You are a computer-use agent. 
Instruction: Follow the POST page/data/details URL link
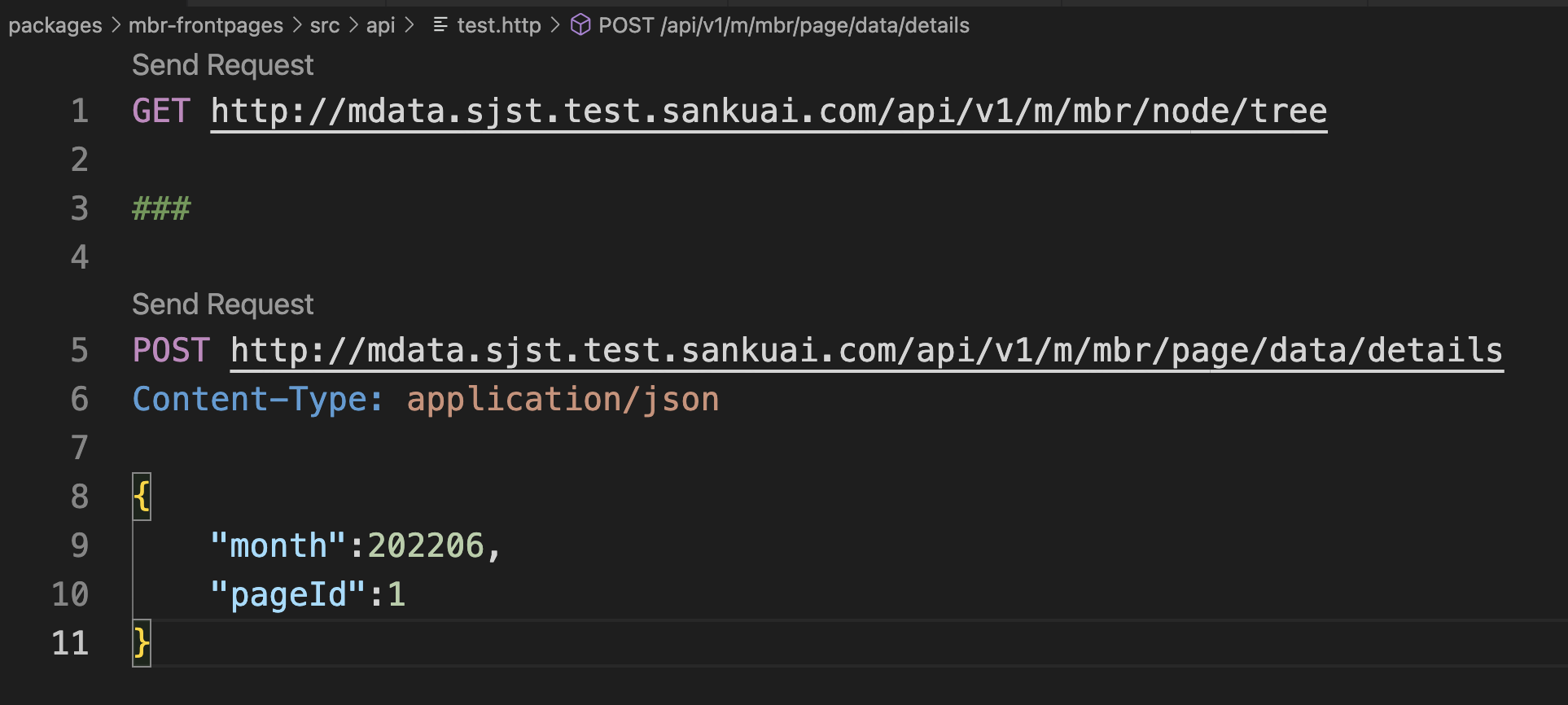tap(866, 351)
